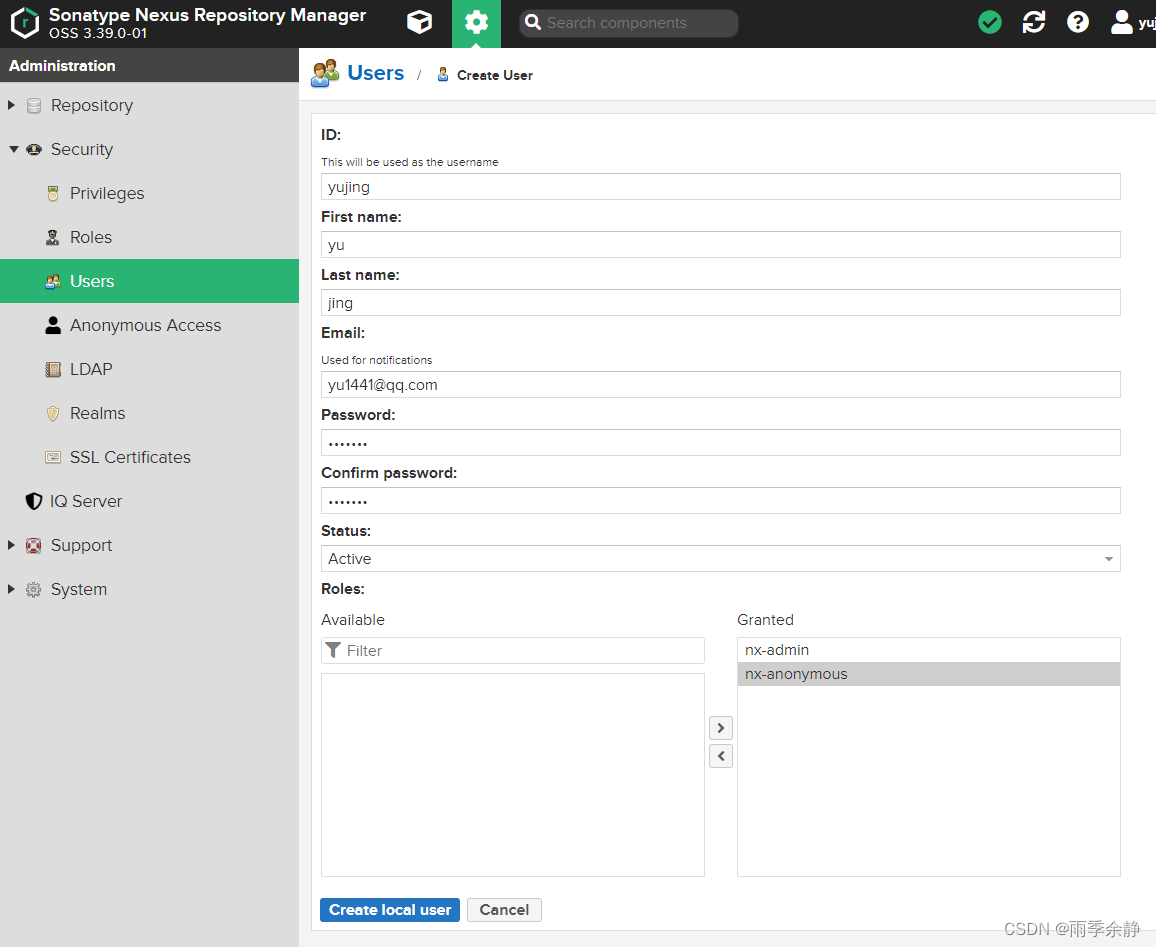The height and width of the screenshot is (947, 1156).
Task: Click the Users breadcrumb icon
Action: [325, 73]
